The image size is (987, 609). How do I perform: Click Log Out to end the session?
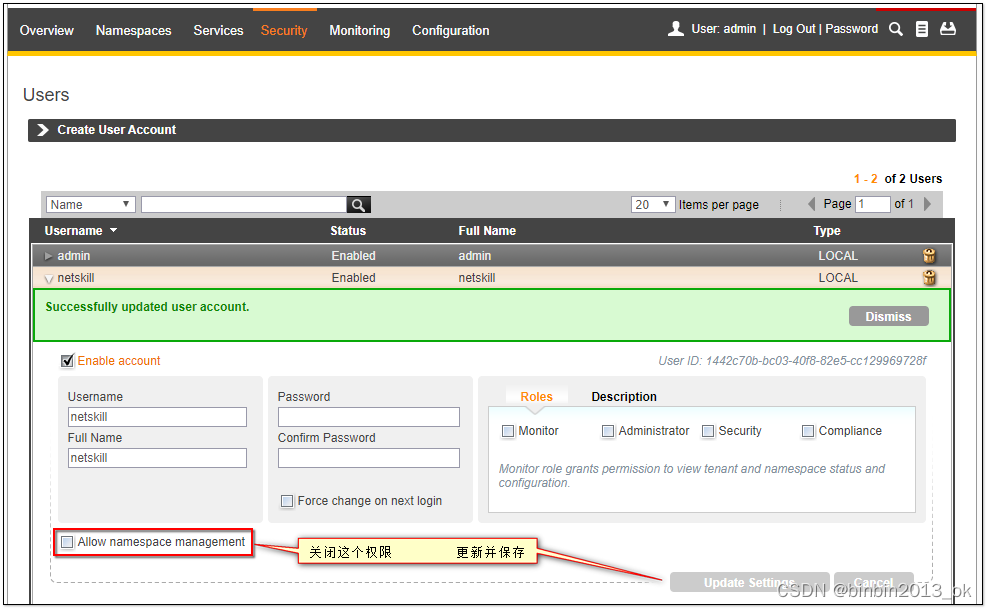tap(794, 29)
